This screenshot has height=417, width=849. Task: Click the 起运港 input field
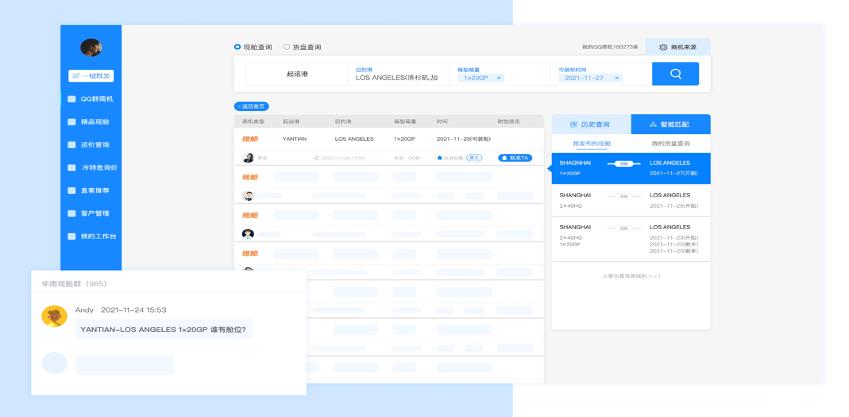[299, 74]
